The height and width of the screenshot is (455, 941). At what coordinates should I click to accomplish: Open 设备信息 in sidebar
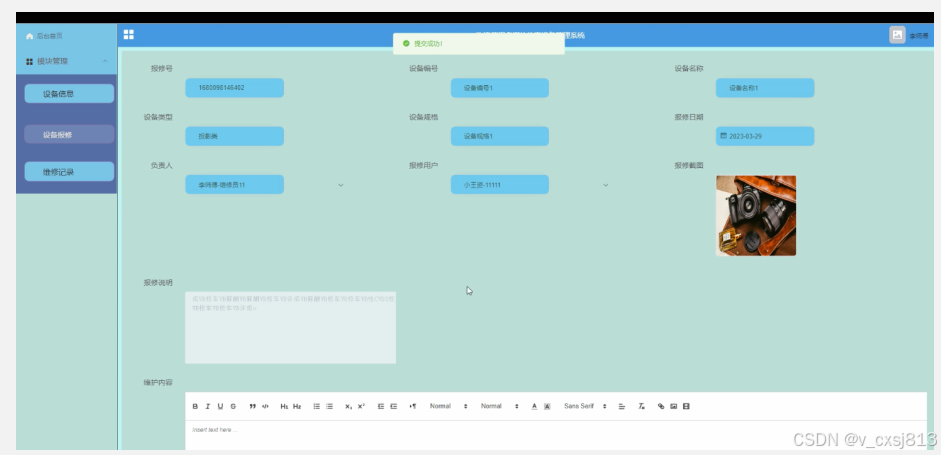tap(69, 94)
